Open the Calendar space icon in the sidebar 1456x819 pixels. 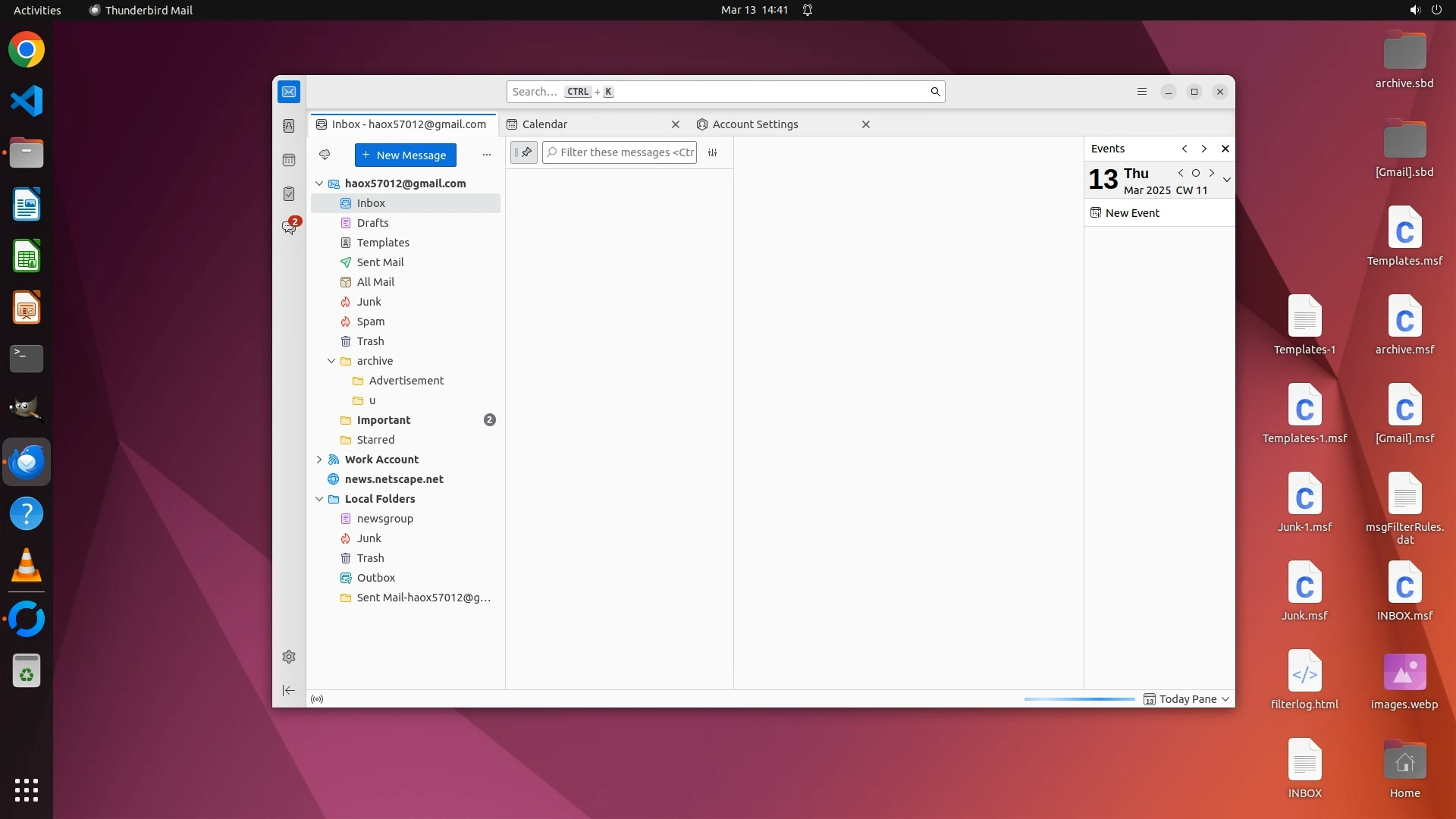pos(289,160)
